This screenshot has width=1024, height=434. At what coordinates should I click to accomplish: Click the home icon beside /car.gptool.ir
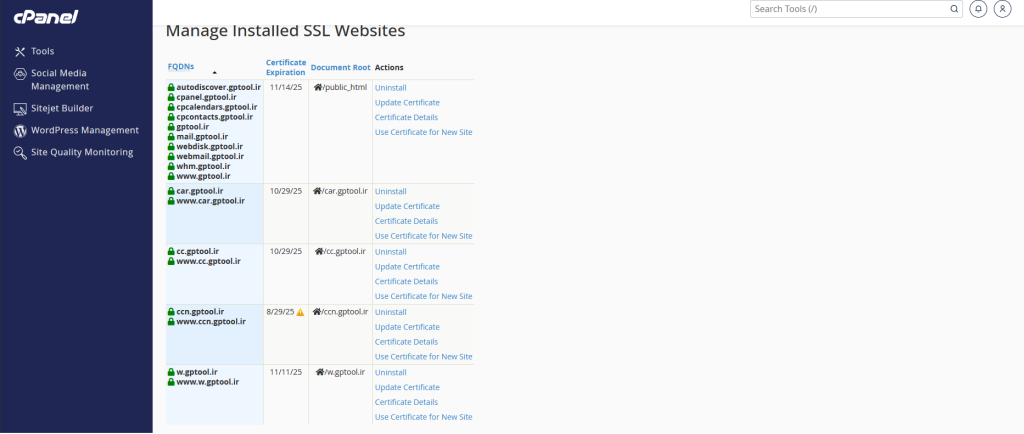click(x=317, y=191)
